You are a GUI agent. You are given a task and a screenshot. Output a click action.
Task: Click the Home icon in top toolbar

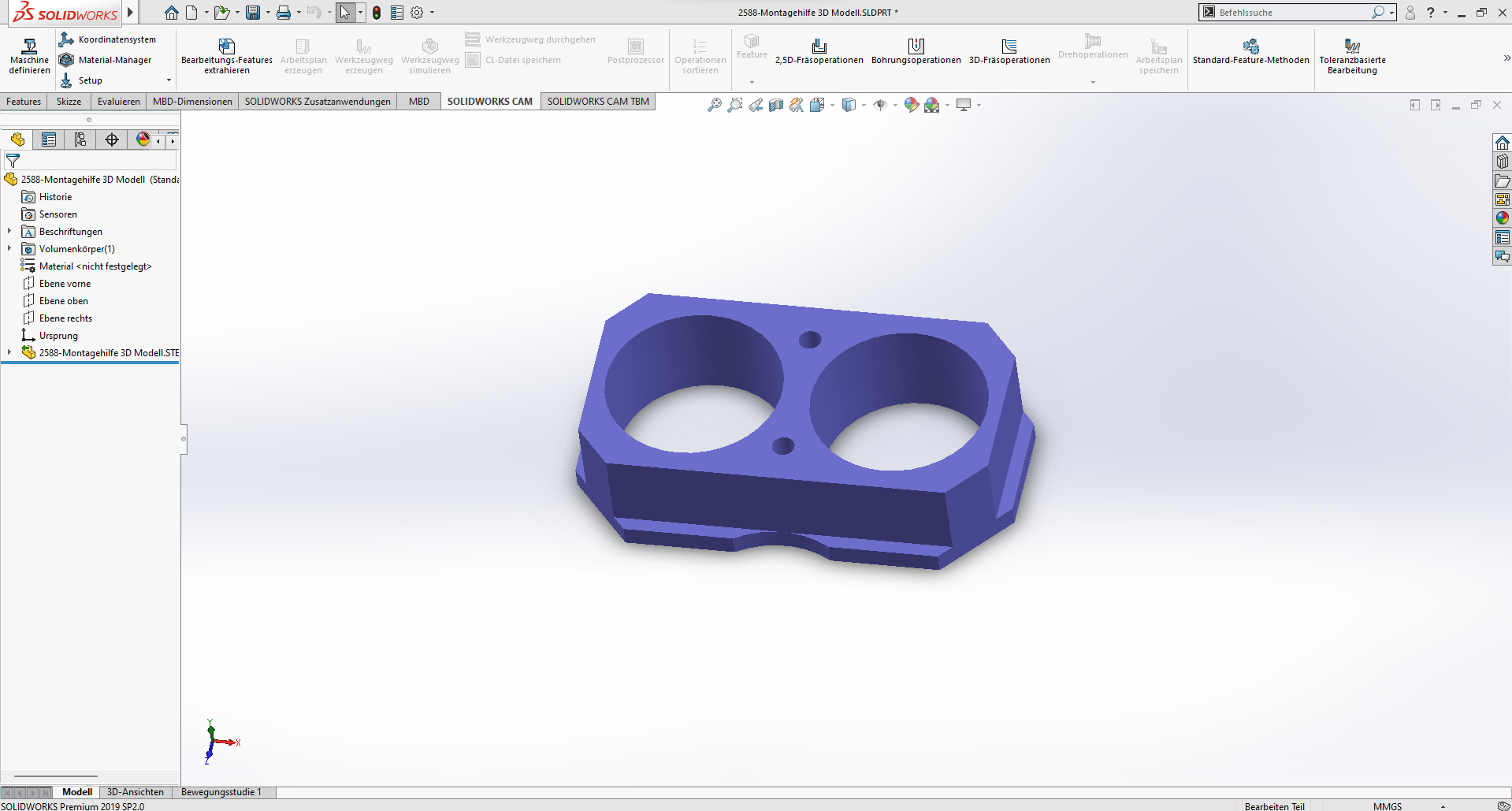[171, 13]
